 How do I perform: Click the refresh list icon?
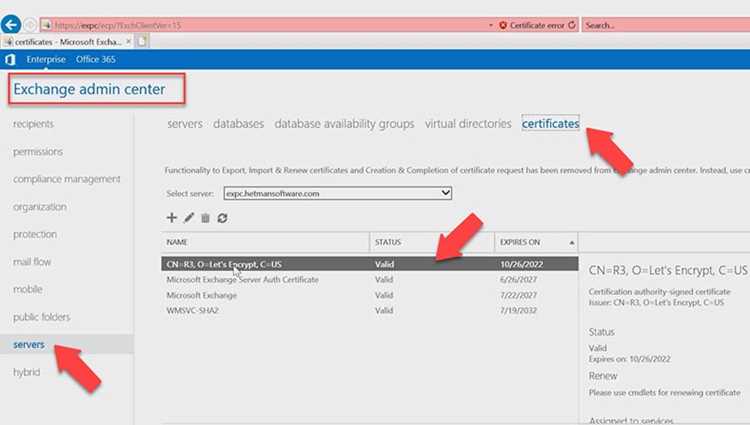pyautogui.click(x=222, y=218)
